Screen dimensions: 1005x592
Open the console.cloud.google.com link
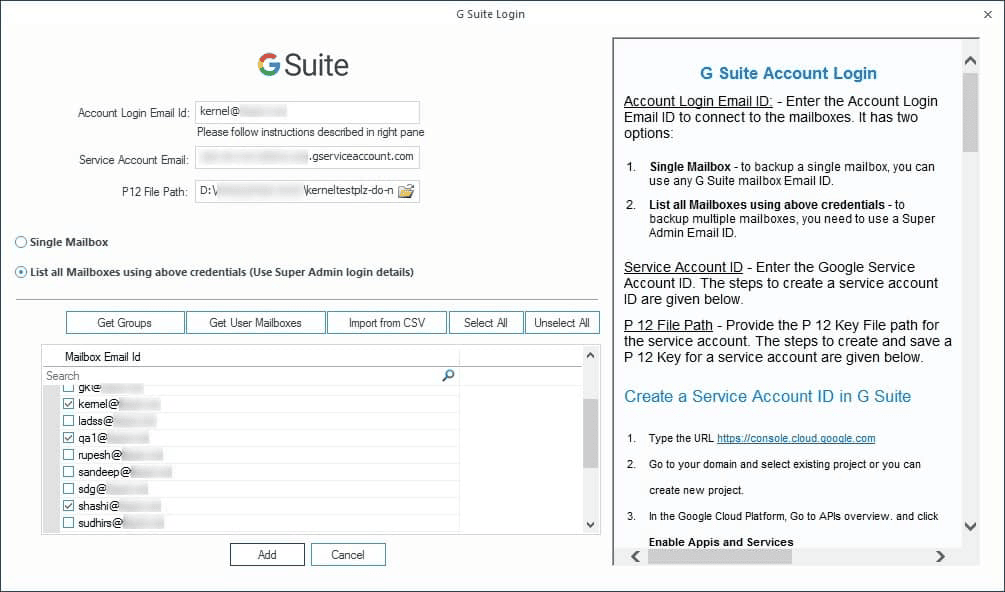pos(796,438)
